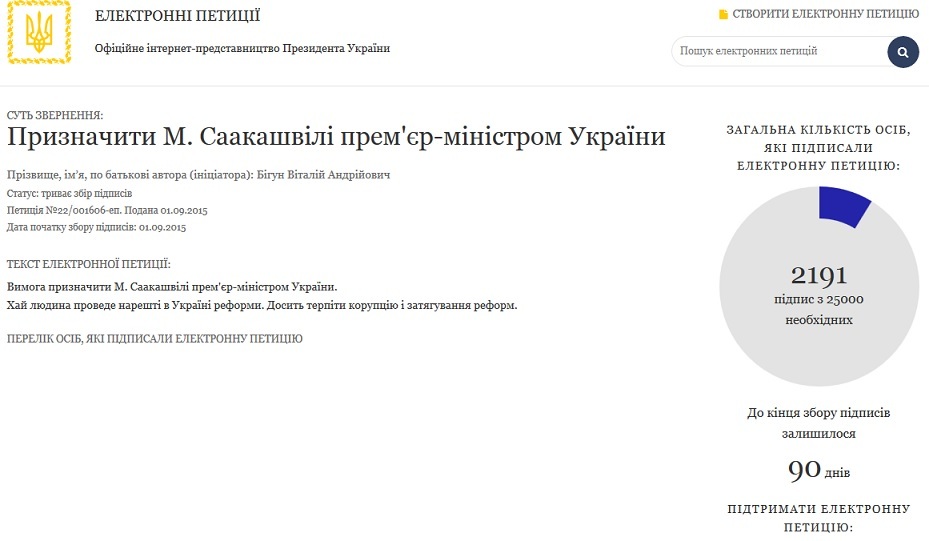The width and height of the screenshot is (929, 541).
Task: Click the magnifying glass search button
Action: coord(903,52)
